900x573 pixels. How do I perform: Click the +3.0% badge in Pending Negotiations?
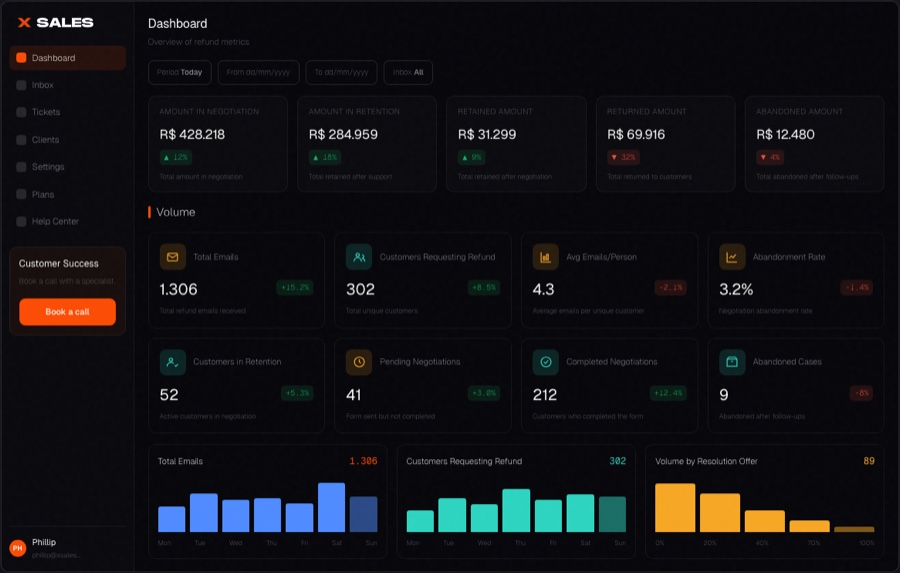click(484, 393)
